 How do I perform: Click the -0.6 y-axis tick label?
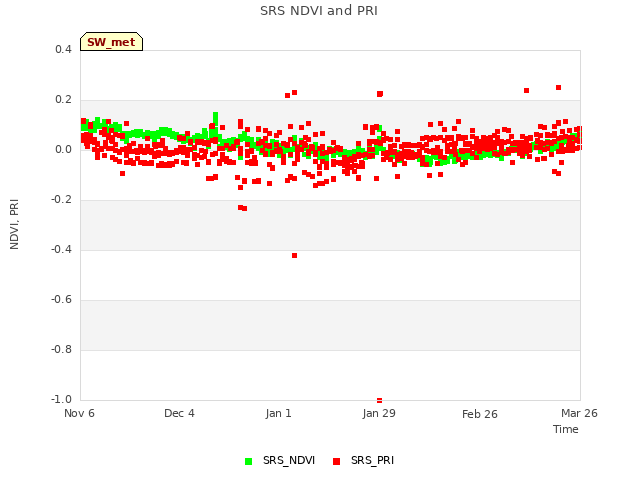61,300
